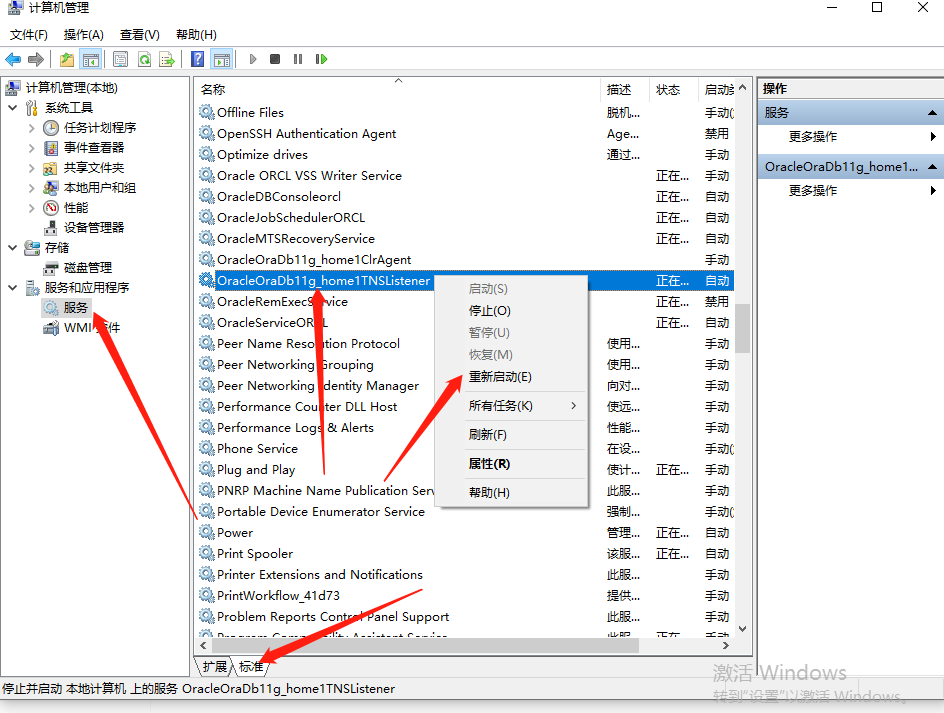
Task: Click the Pause Service toolbar icon
Action: point(298,59)
